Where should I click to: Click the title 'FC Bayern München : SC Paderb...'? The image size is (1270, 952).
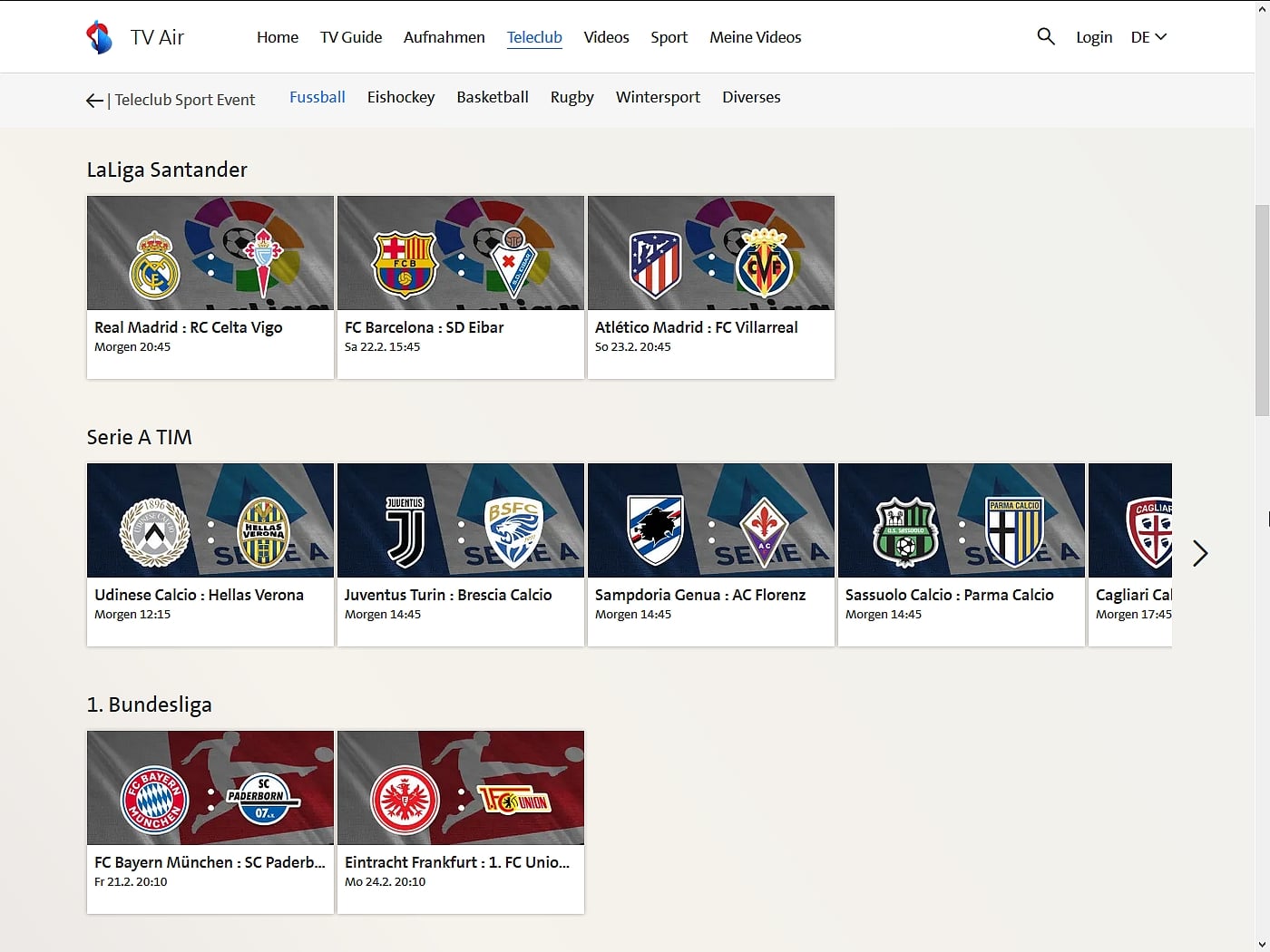(210, 862)
